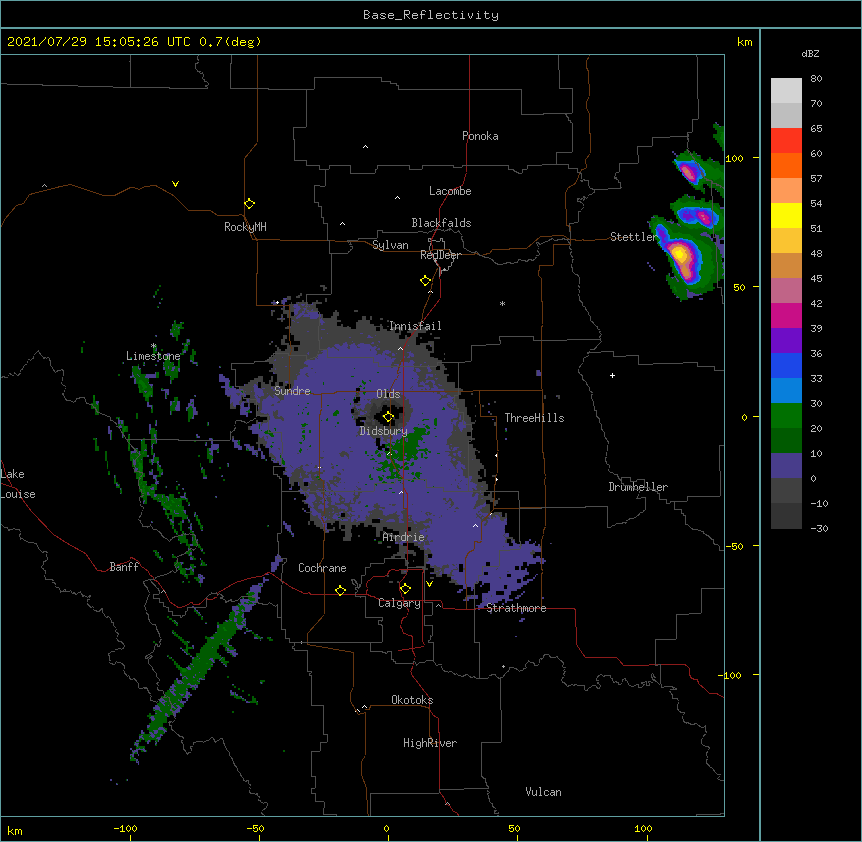Screen dimensions: 862x842
Task: Select the slate purple 0–10 dBZ legend swatch
Action: (x=786, y=466)
